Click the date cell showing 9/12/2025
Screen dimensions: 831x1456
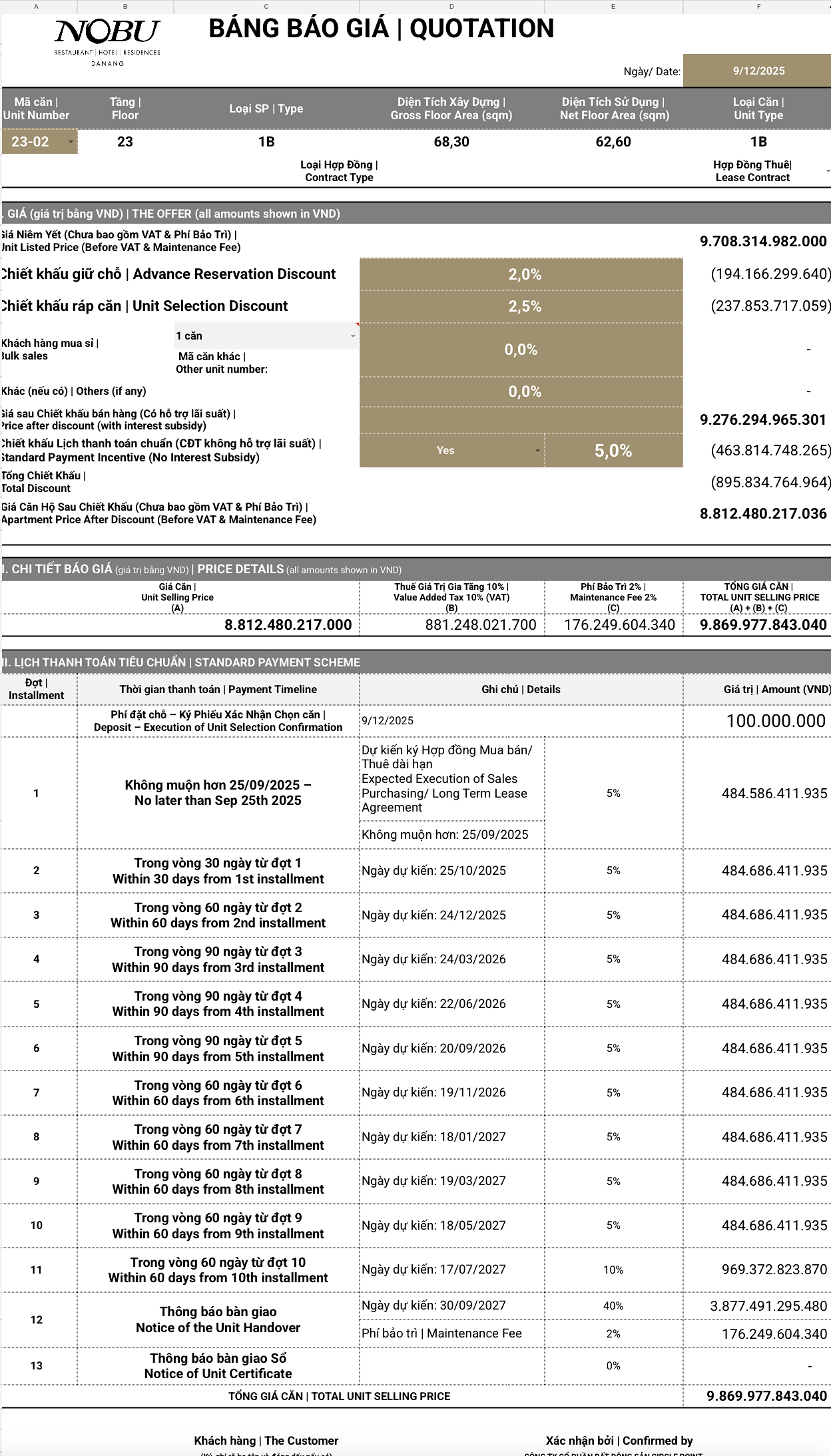click(758, 71)
